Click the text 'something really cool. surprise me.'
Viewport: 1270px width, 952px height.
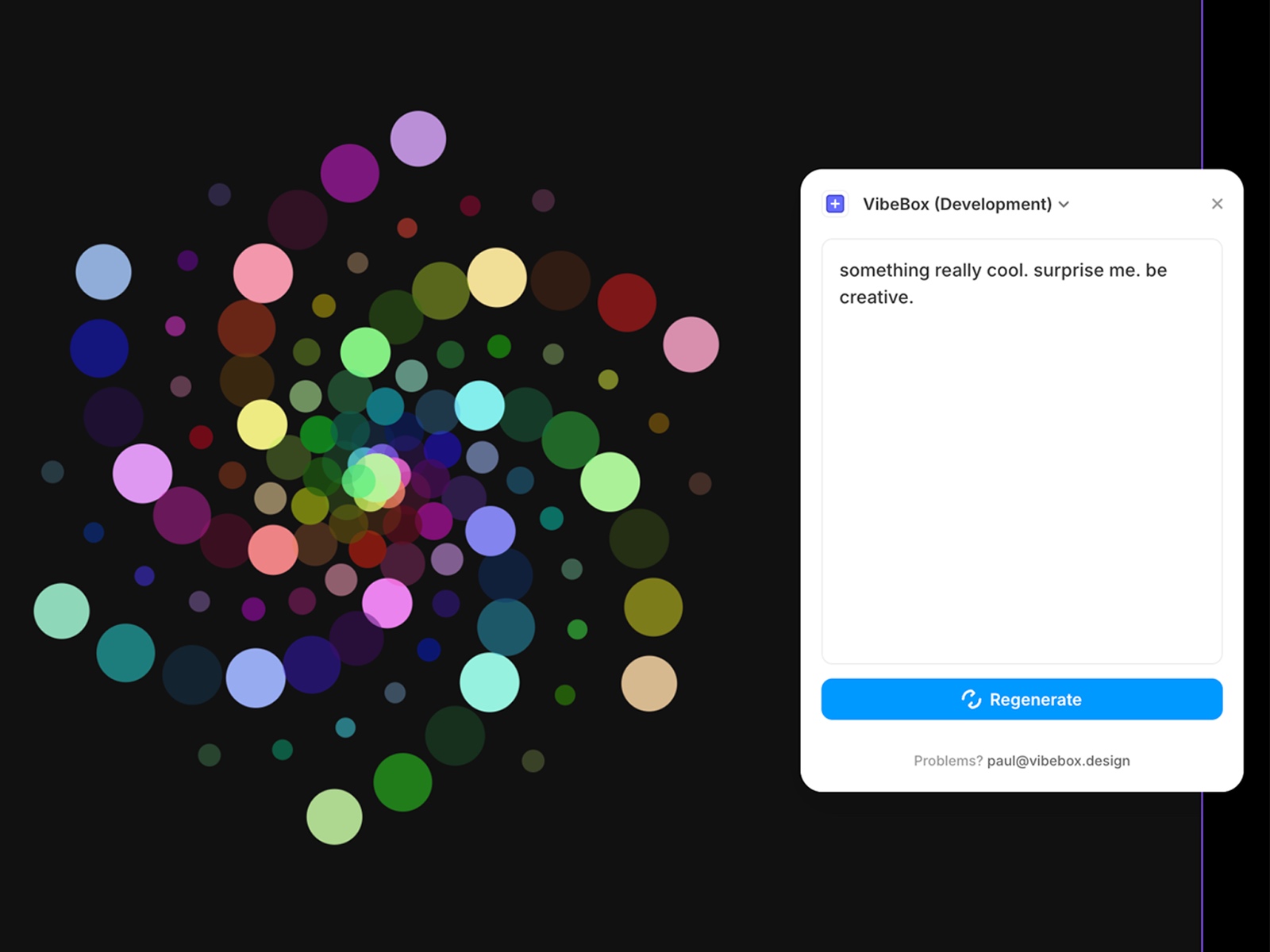tap(1003, 270)
